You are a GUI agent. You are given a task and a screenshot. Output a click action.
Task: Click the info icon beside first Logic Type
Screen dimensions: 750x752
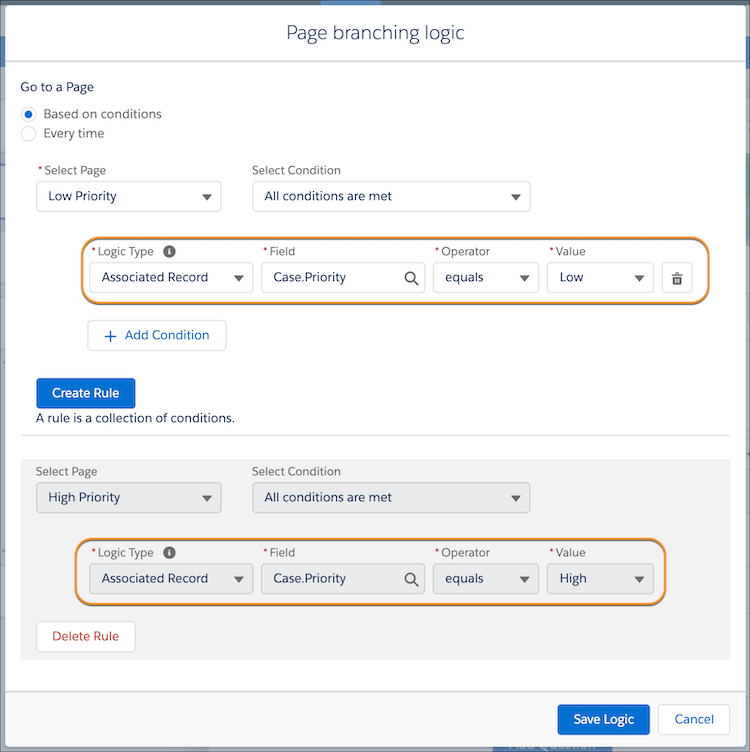coord(169,252)
